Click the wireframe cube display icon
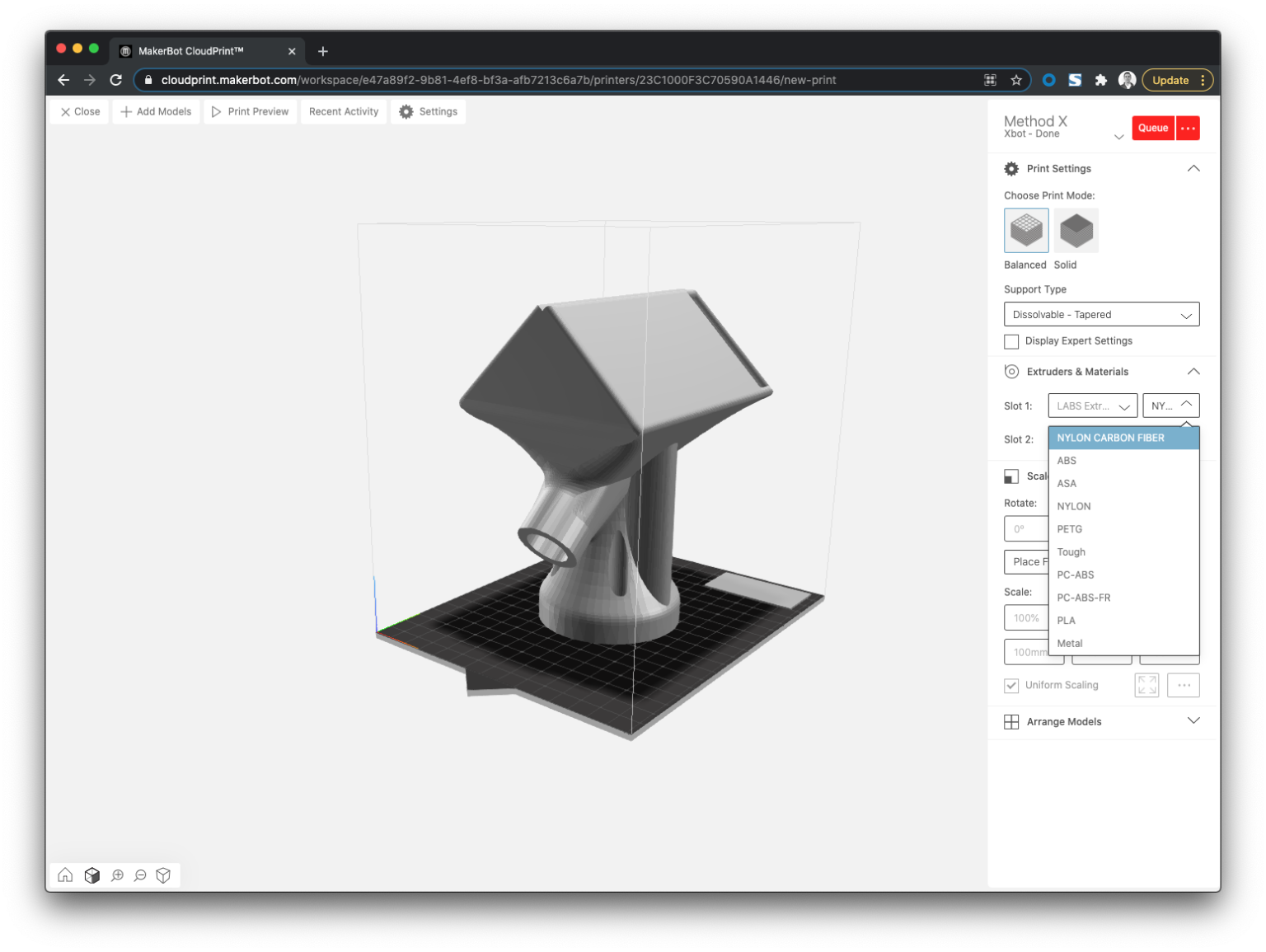Image resolution: width=1266 pixels, height=952 pixels. point(163,875)
